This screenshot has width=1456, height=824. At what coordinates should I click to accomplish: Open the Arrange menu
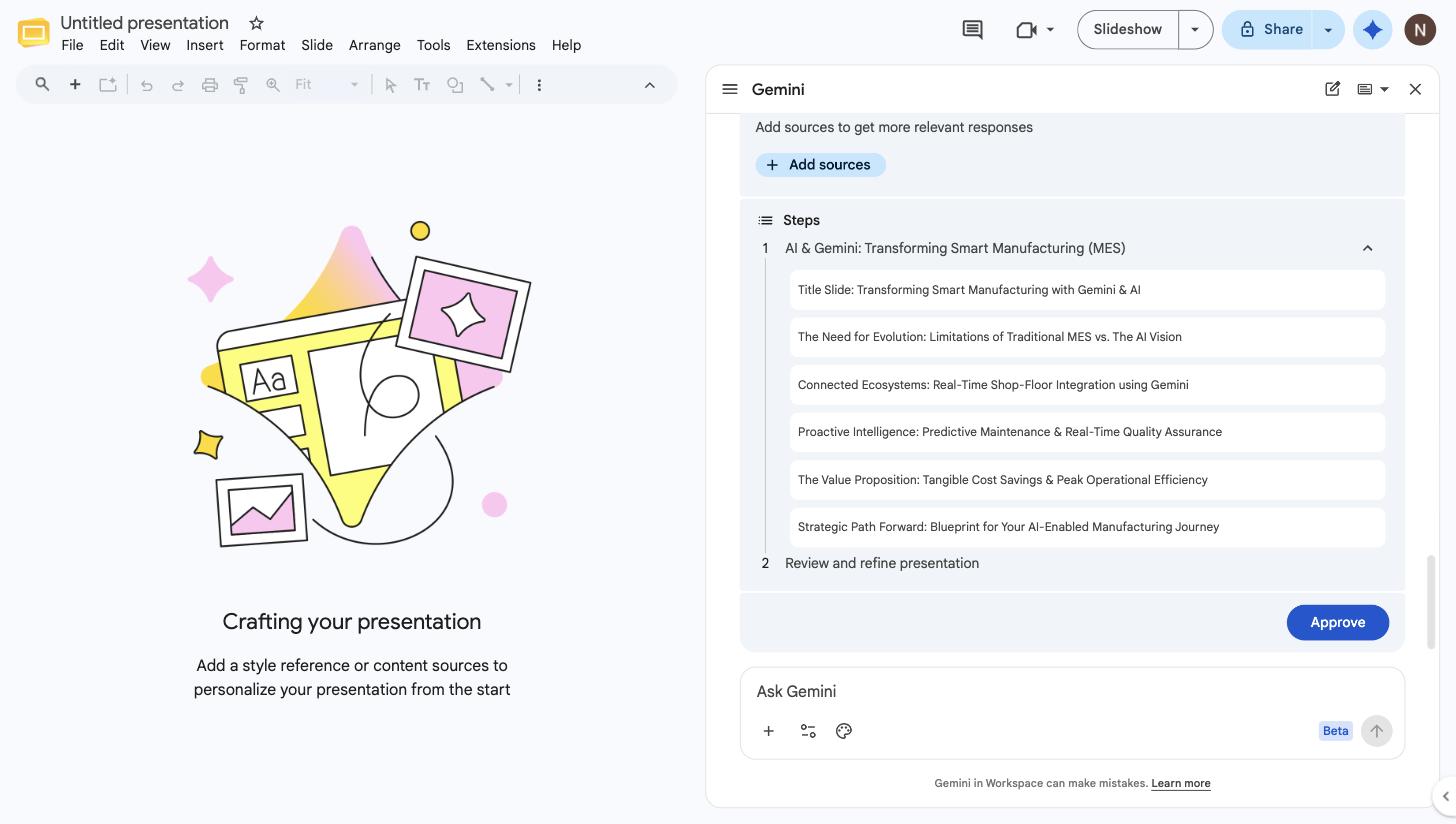(x=375, y=45)
